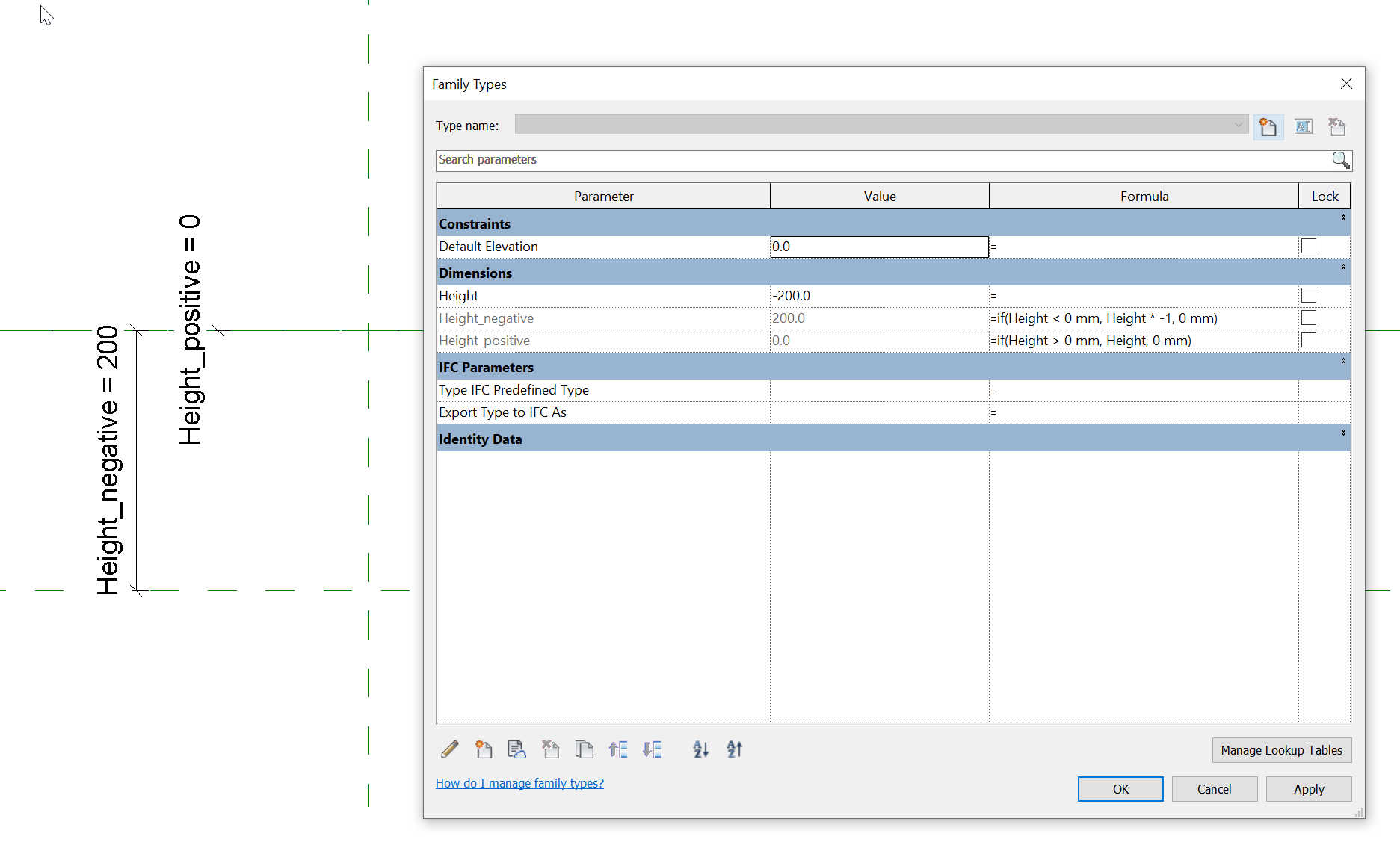Check the Lock box for Default Elevation
Screen dimensions: 1400x860
pyautogui.click(x=1308, y=246)
